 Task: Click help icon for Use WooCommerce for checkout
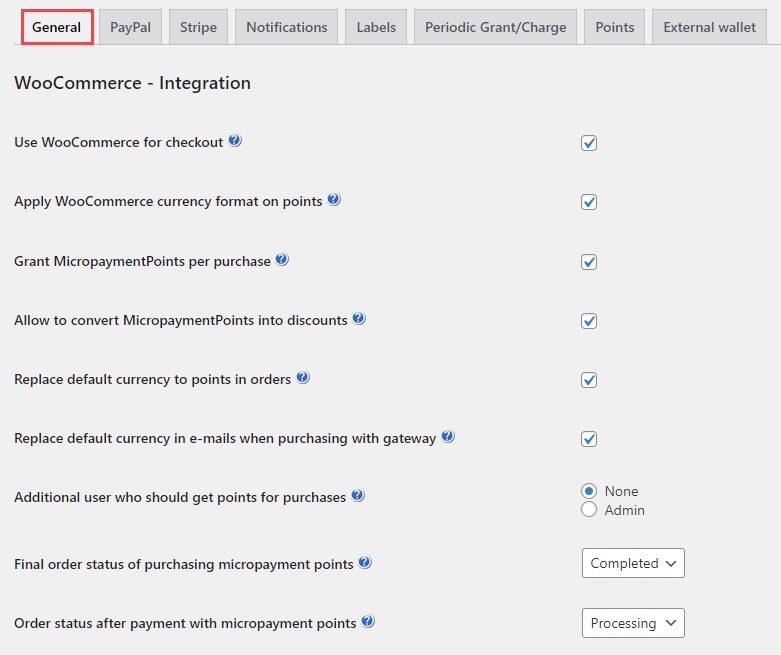click(235, 140)
